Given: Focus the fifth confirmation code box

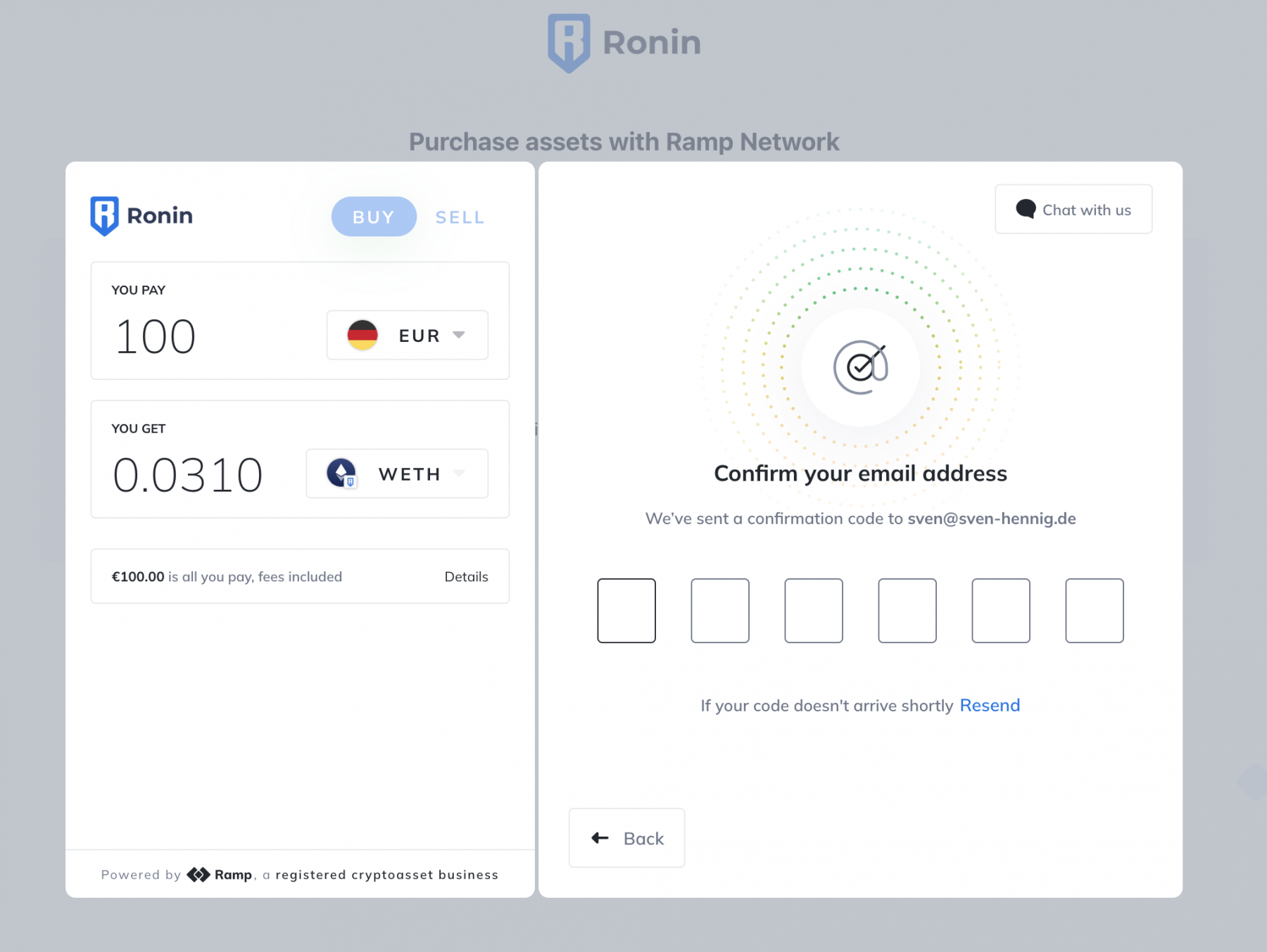Looking at the screenshot, I should (x=1001, y=611).
